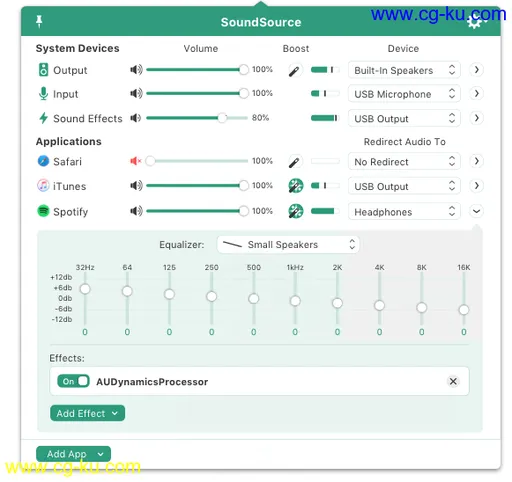Open iTunes USB Output redirect dropdown
512x482 pixels.
click(404, 186)
